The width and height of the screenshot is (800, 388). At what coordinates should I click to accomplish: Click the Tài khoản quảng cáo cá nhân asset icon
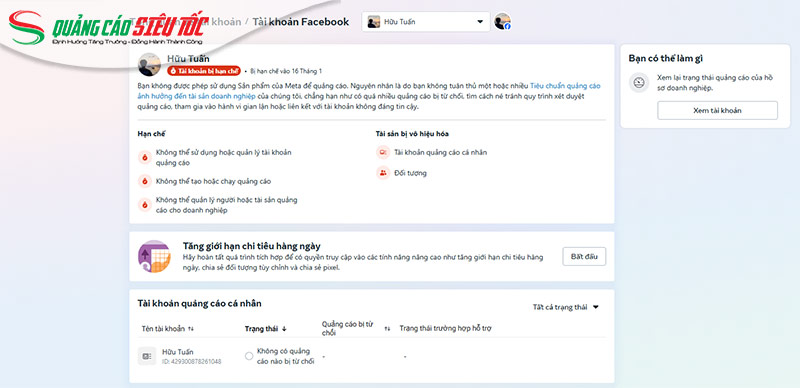383,152
